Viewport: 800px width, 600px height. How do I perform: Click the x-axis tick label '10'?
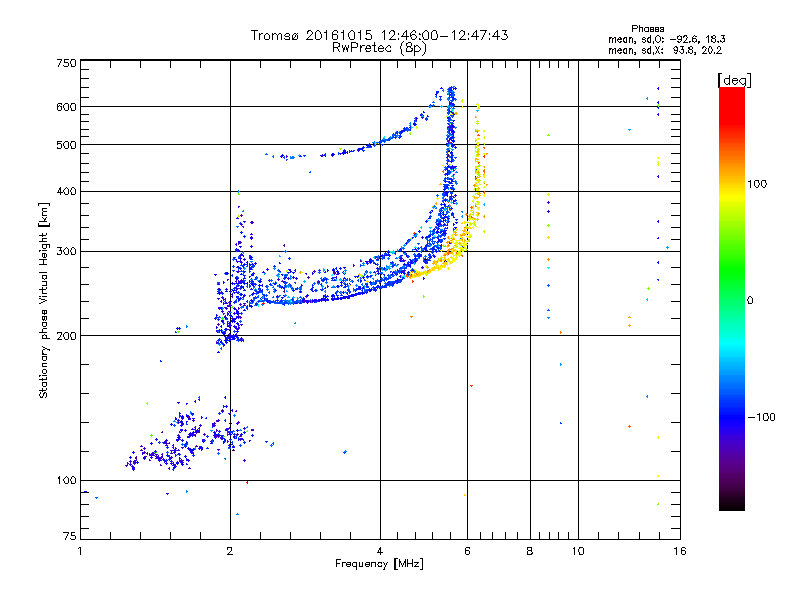pyautogui.click(x=578, y=551)
